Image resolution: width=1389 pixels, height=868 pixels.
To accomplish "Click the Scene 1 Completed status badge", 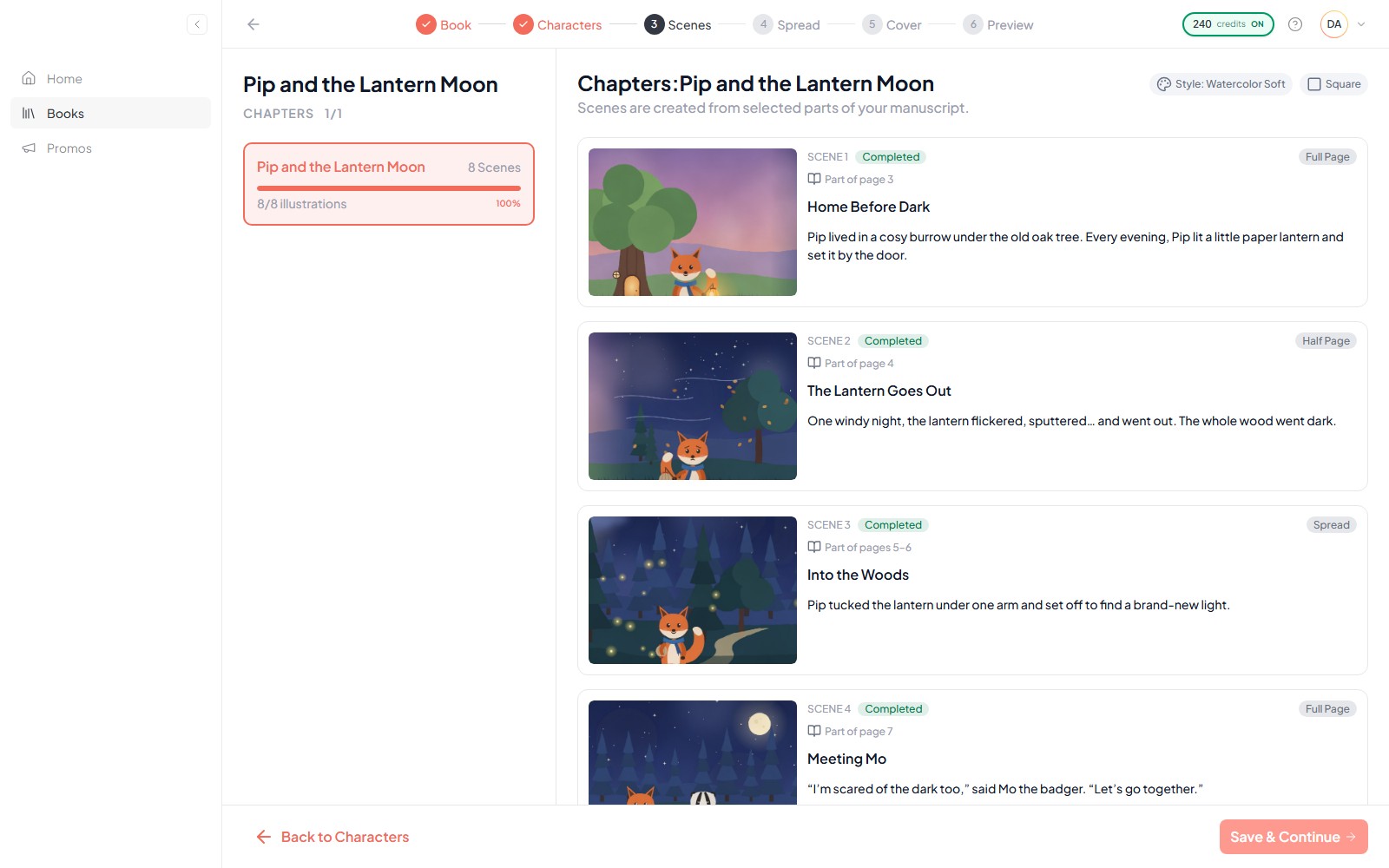I will point(891,157).
